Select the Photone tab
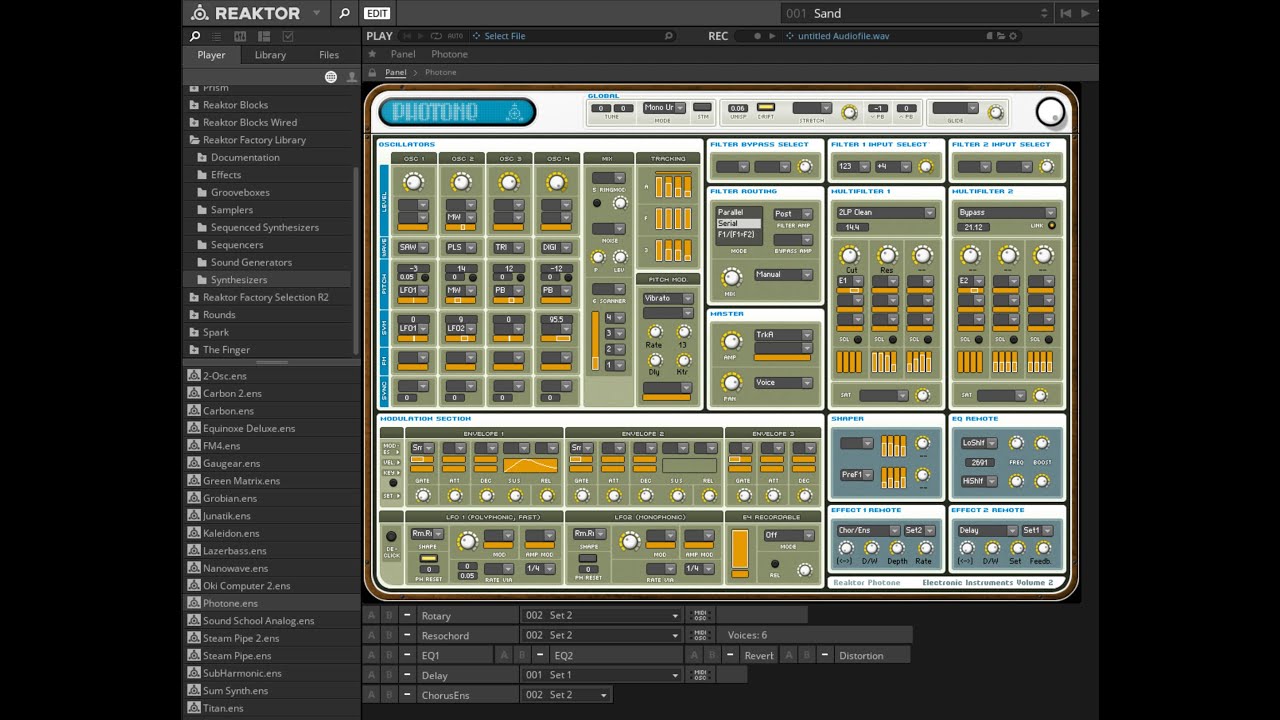Image resolution: width=1280 pixels, height=720 pixels. click(449, 54)
